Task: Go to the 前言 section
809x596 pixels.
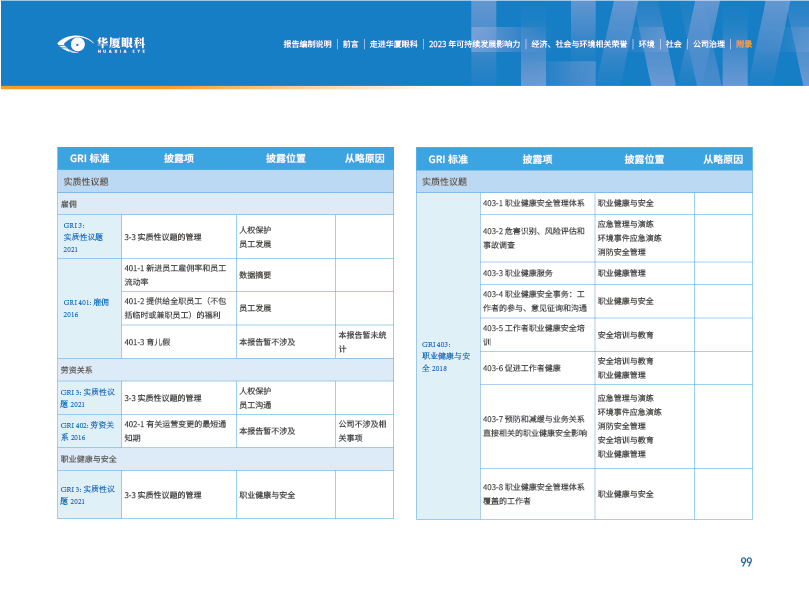Action: coord(350,44)
